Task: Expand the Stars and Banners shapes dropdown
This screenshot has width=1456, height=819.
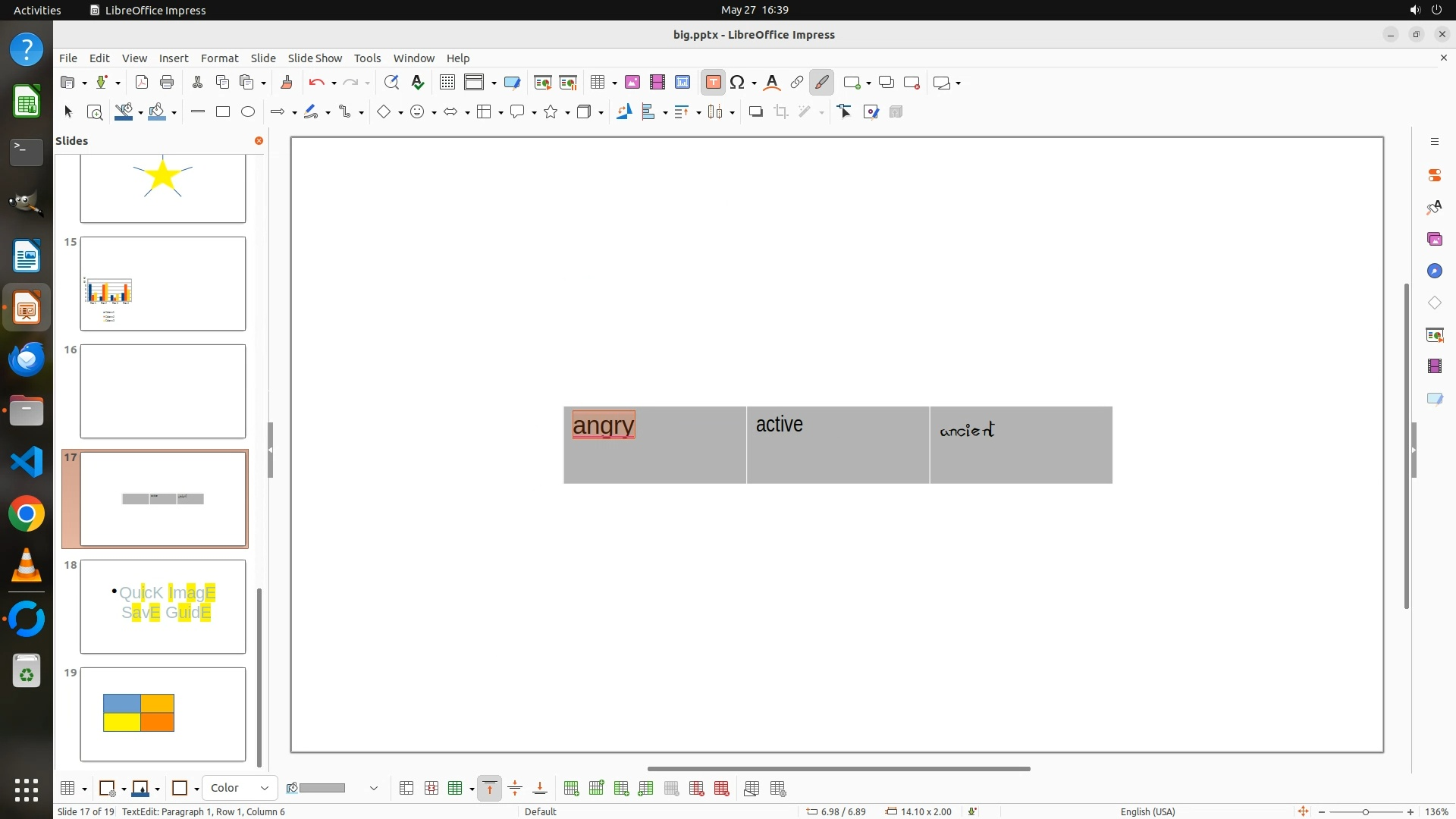Action: (x=568, y=112)
